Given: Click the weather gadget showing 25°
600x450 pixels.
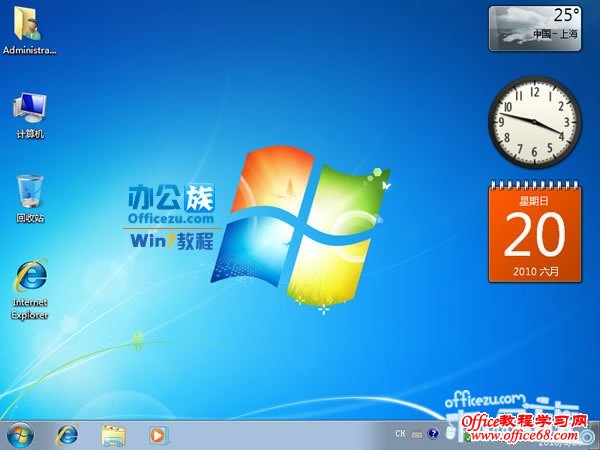Looking at the screenshot, I should 535,29.
